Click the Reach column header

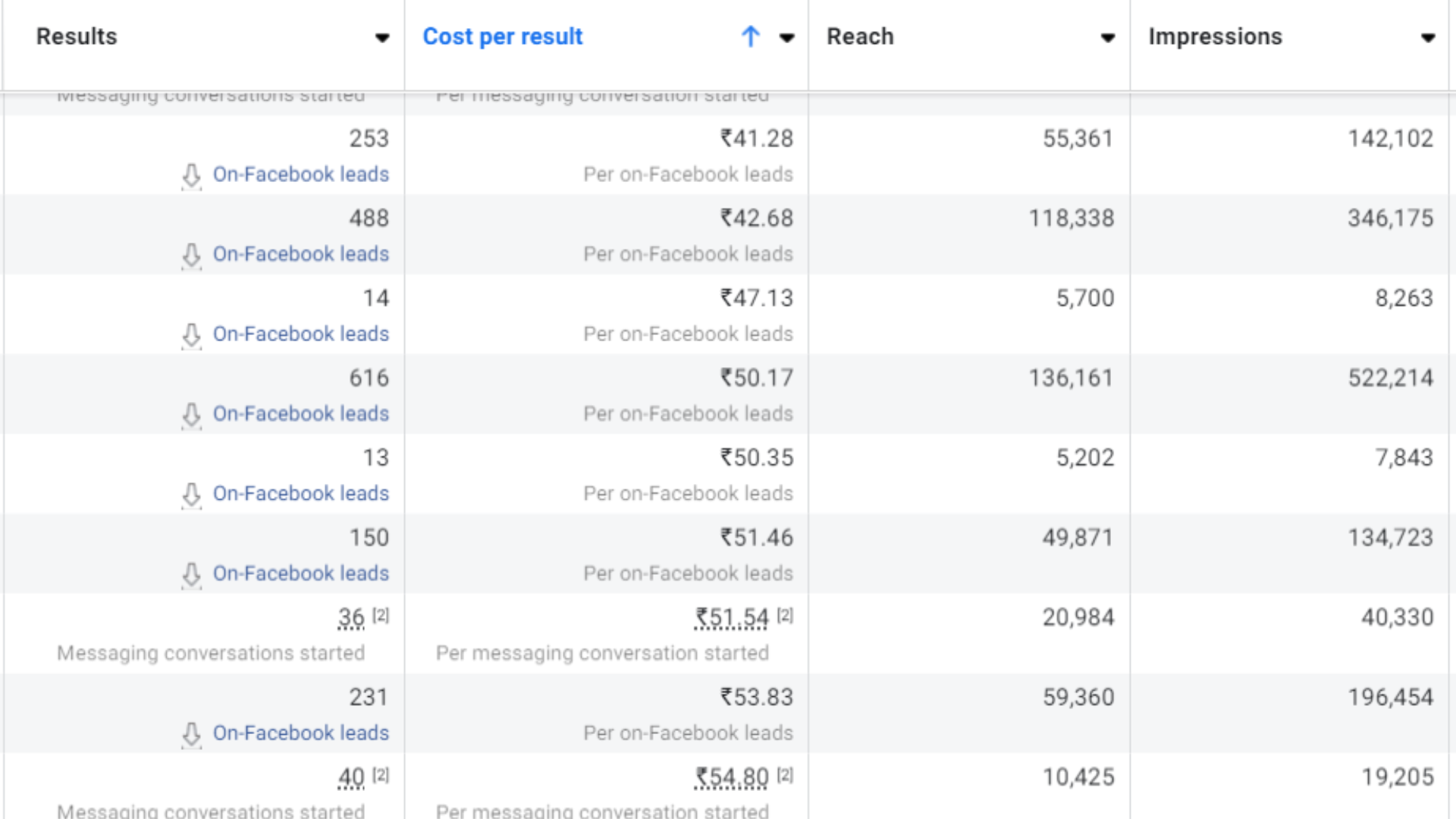[x=860, y=36]
